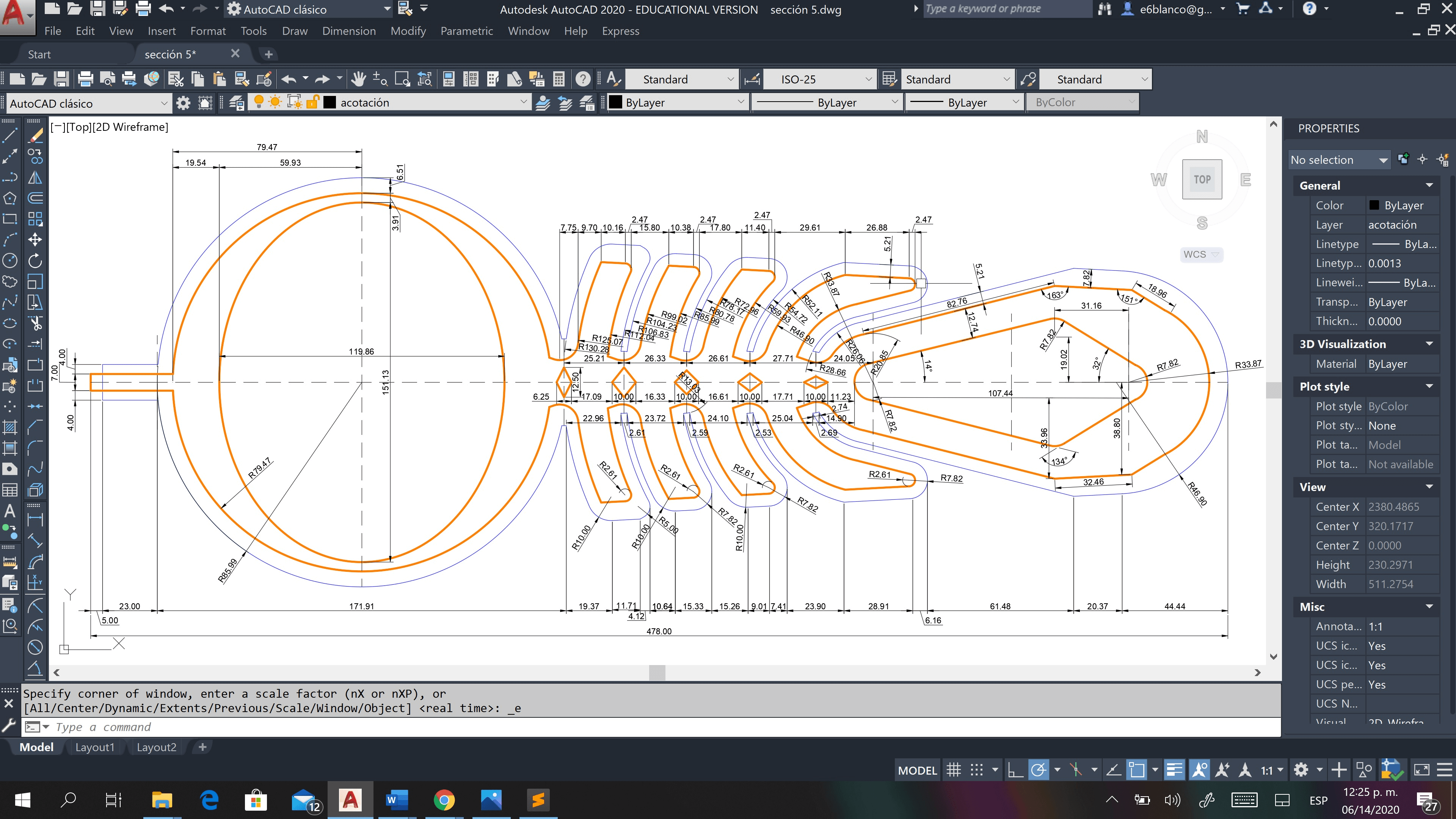Toggle Ortho mode in status bar

[x=1015, y=770]
